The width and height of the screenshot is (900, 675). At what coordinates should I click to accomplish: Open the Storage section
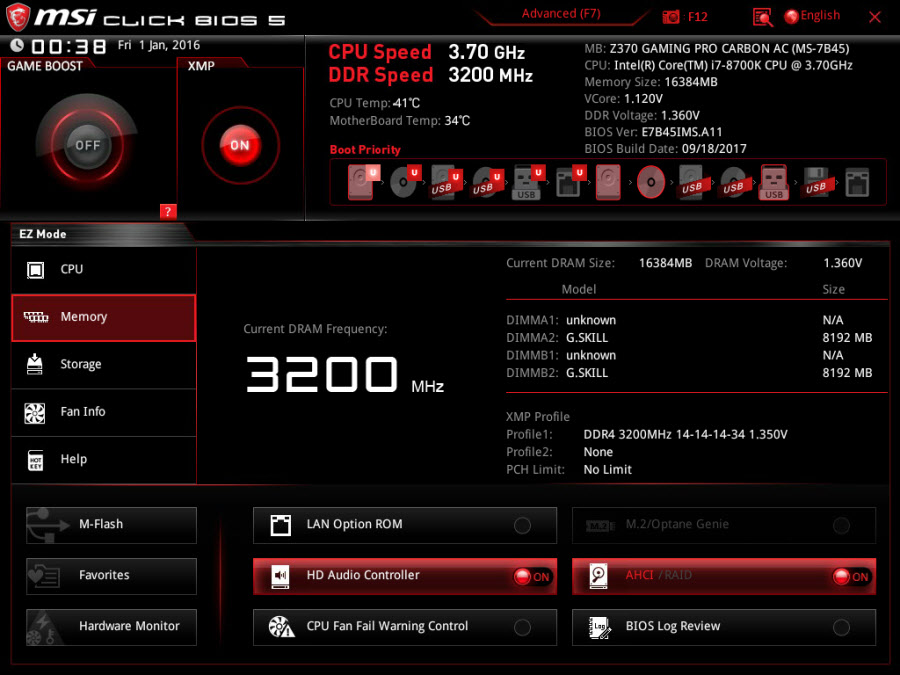click(104, 365)
